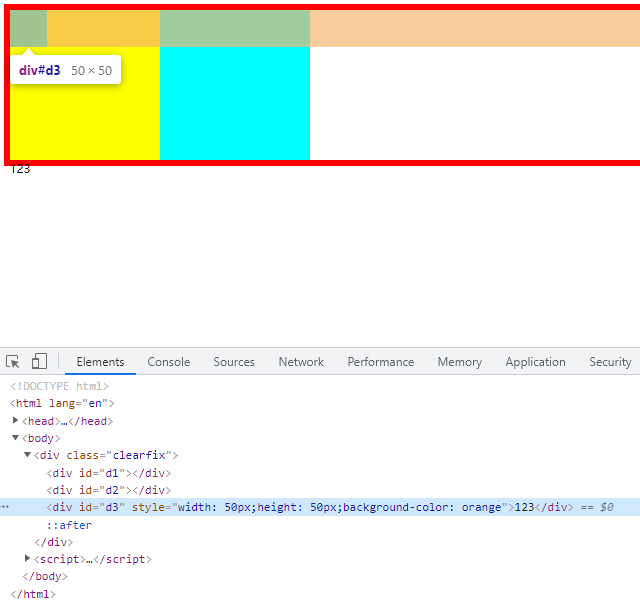This screenshot has width=640, height=608.
Task: Switch to the Performance tab
Action: 381,362
